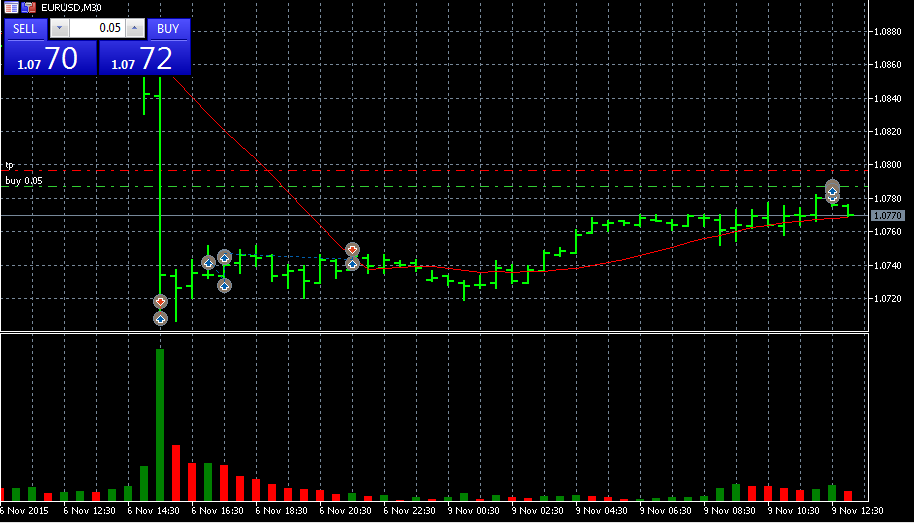The width and height of the screenshot is (914, 524).
Task: Click the lowest blue buy arrow marker
Action: 160,318
